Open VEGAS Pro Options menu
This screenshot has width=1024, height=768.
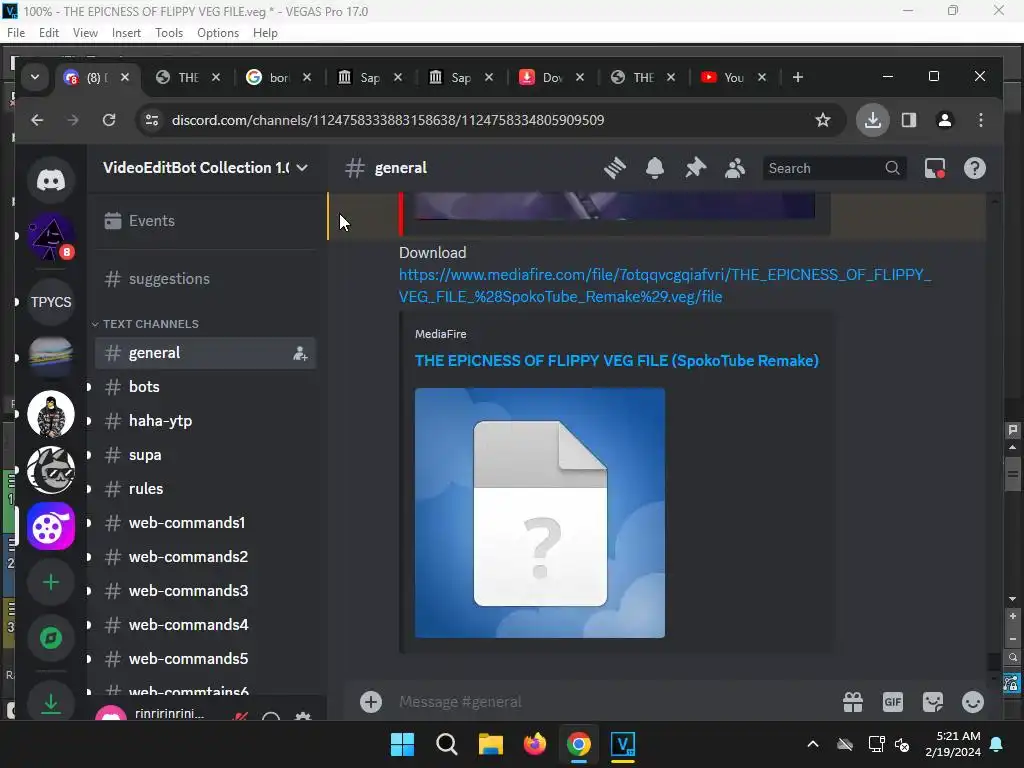pos(217,33)
